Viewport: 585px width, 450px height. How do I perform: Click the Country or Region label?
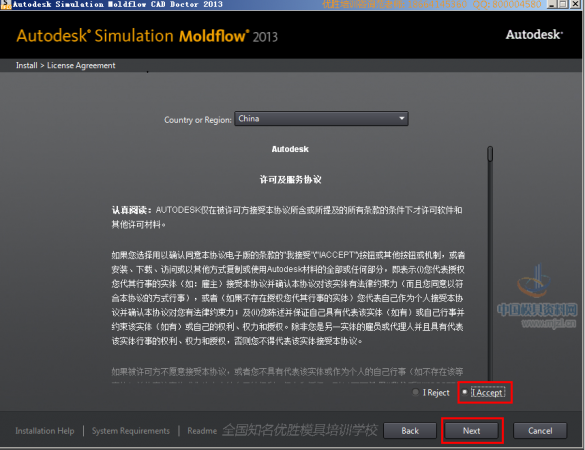(x=198, y=120)
